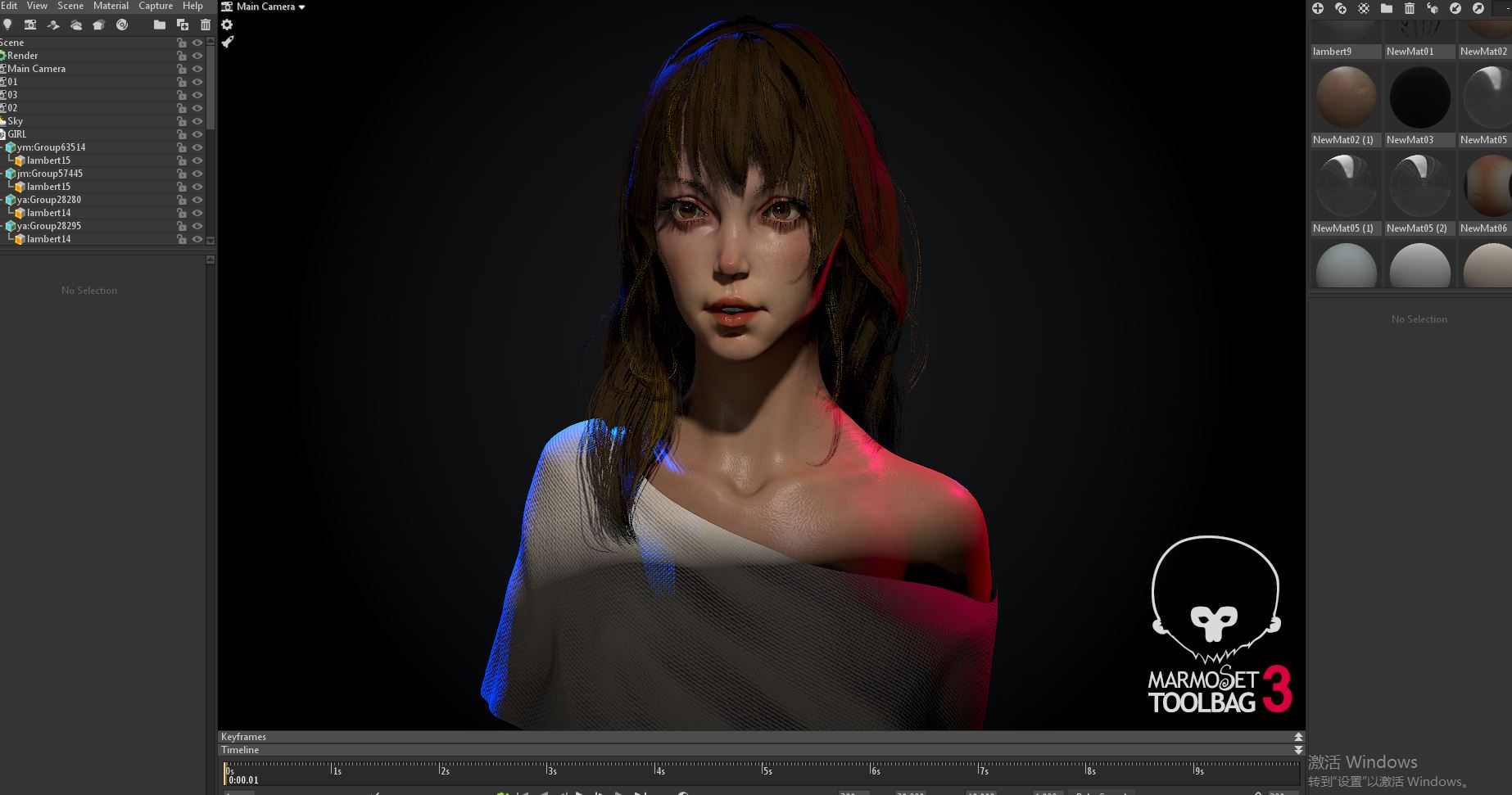Image resolution: width=1512 pixels, height=795 pixels.
Task: Collapse the ya:Group28295 tree node
Action: (2, 226)
